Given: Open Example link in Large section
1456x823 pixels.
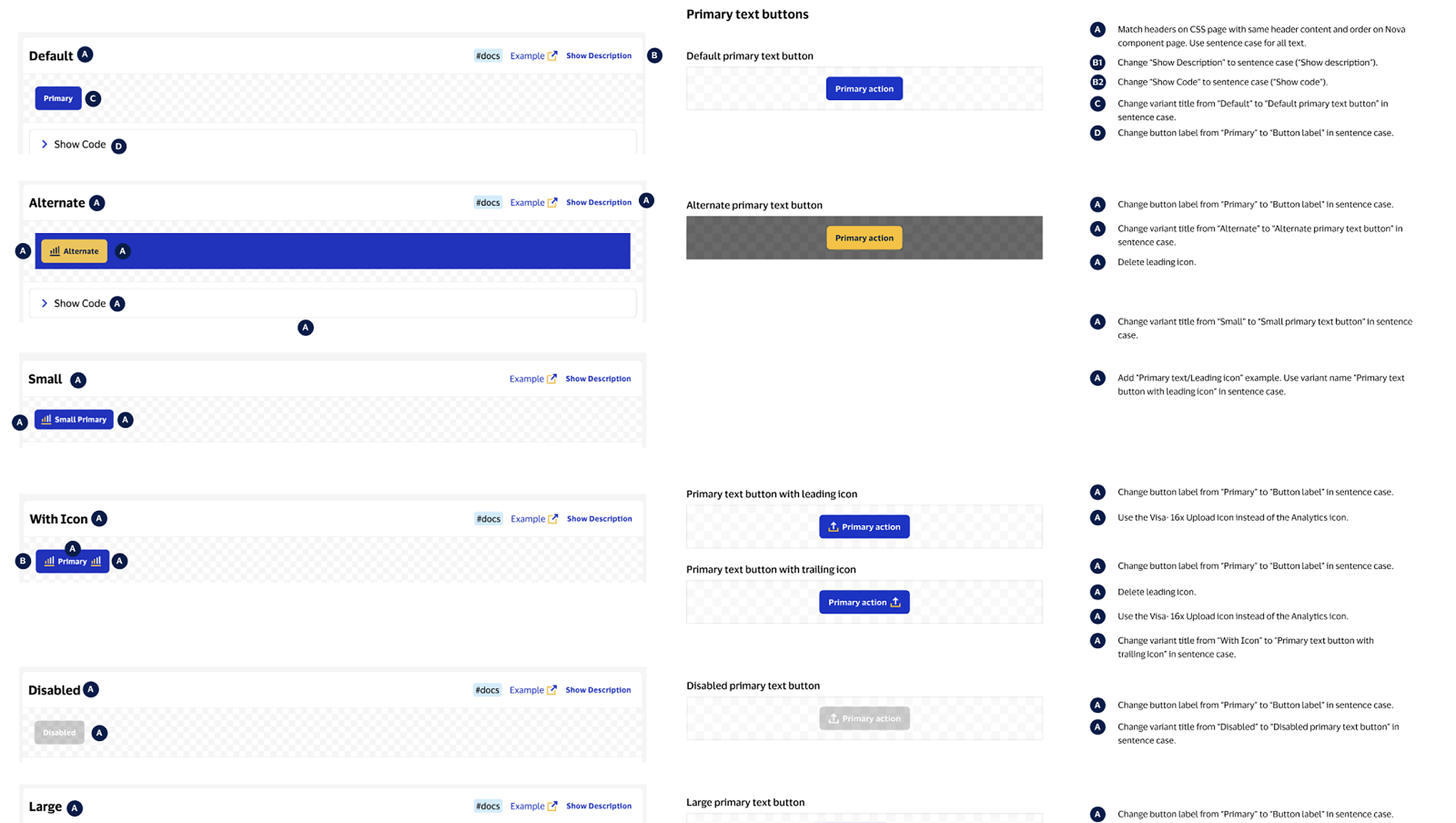Looking at the screenshot, I should tap(527, 807).
